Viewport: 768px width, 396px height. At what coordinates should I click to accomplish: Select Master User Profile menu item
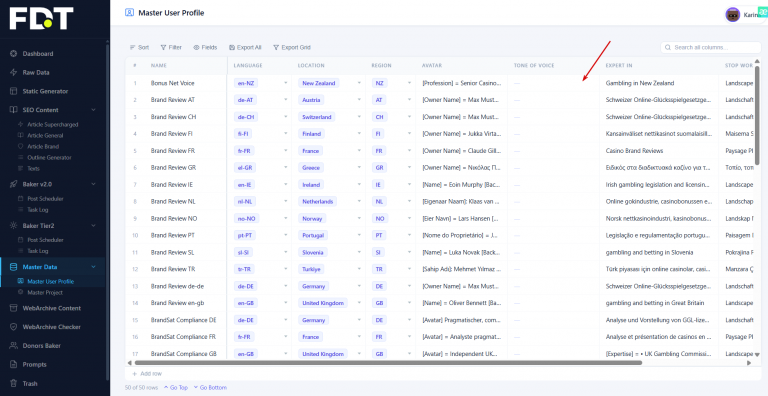click(50, 281)
